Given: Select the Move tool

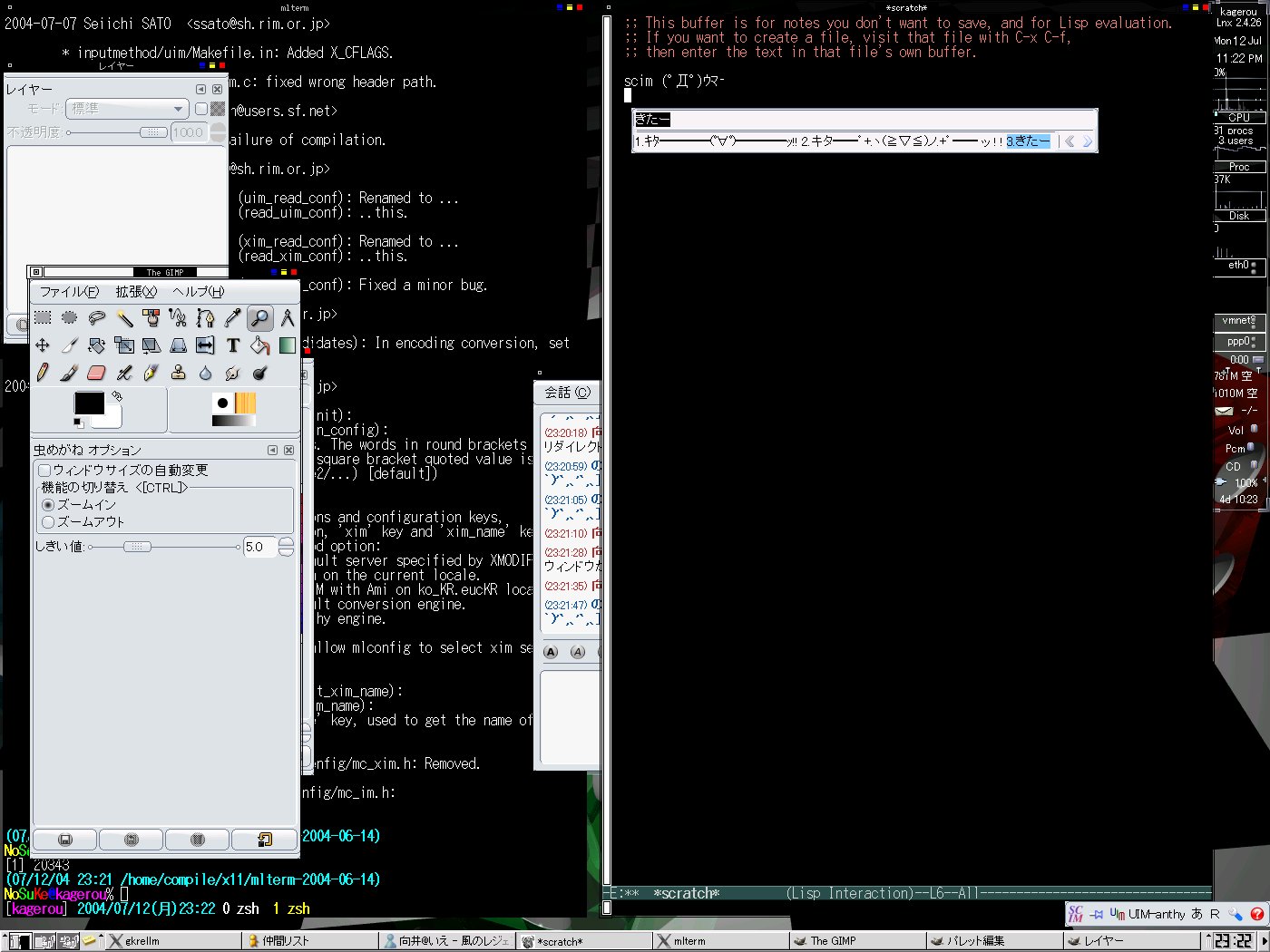Looking at the screenshot, I should (43, 345).
